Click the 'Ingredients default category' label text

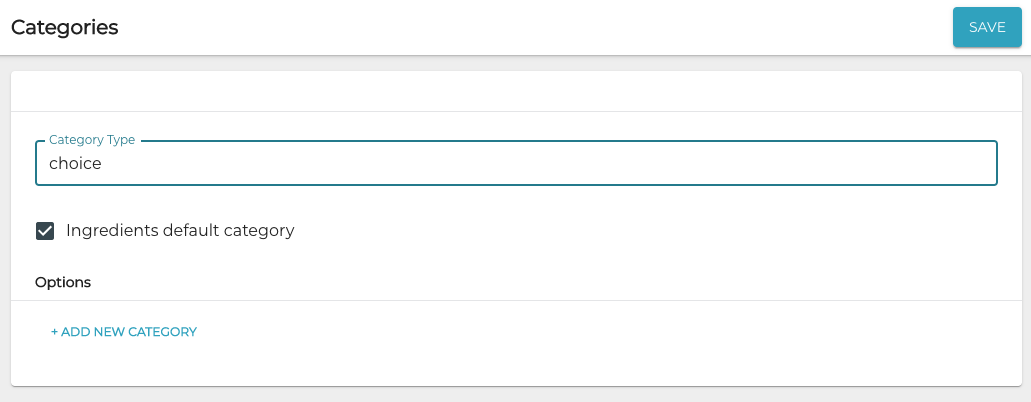180,231
